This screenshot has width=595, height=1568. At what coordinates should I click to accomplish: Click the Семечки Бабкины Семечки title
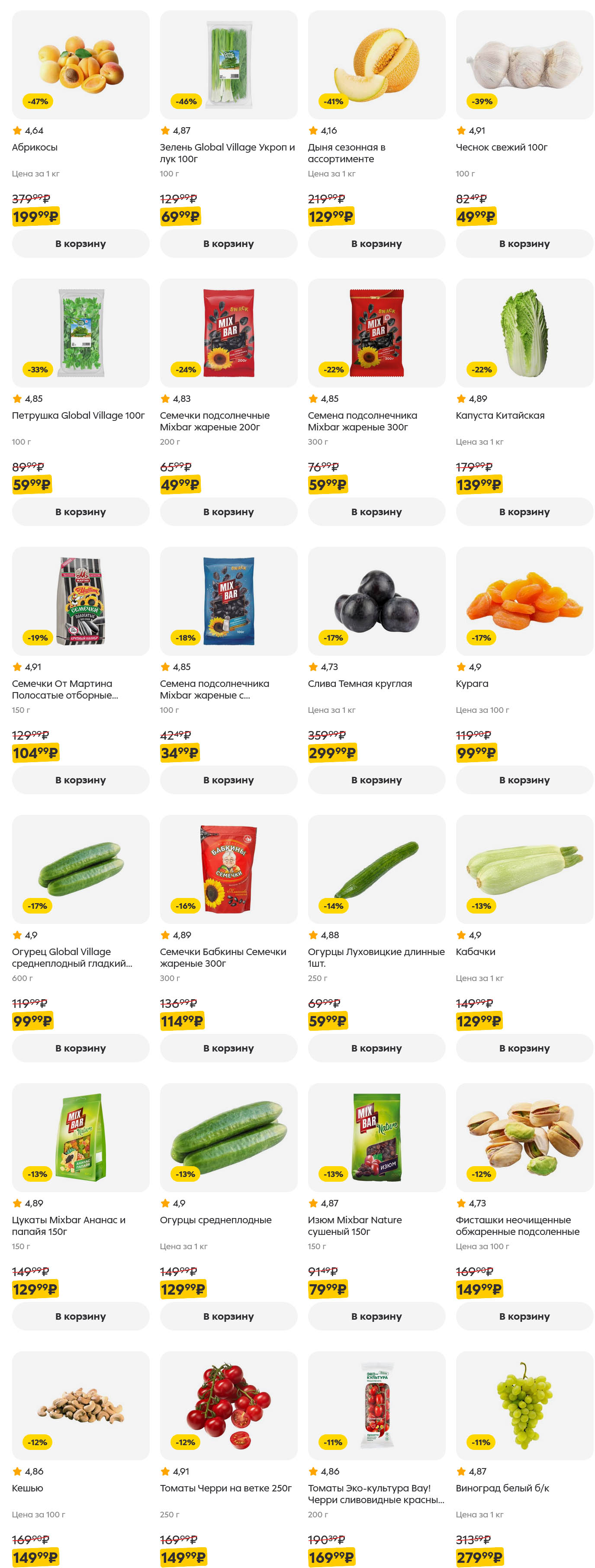[222, 958]
